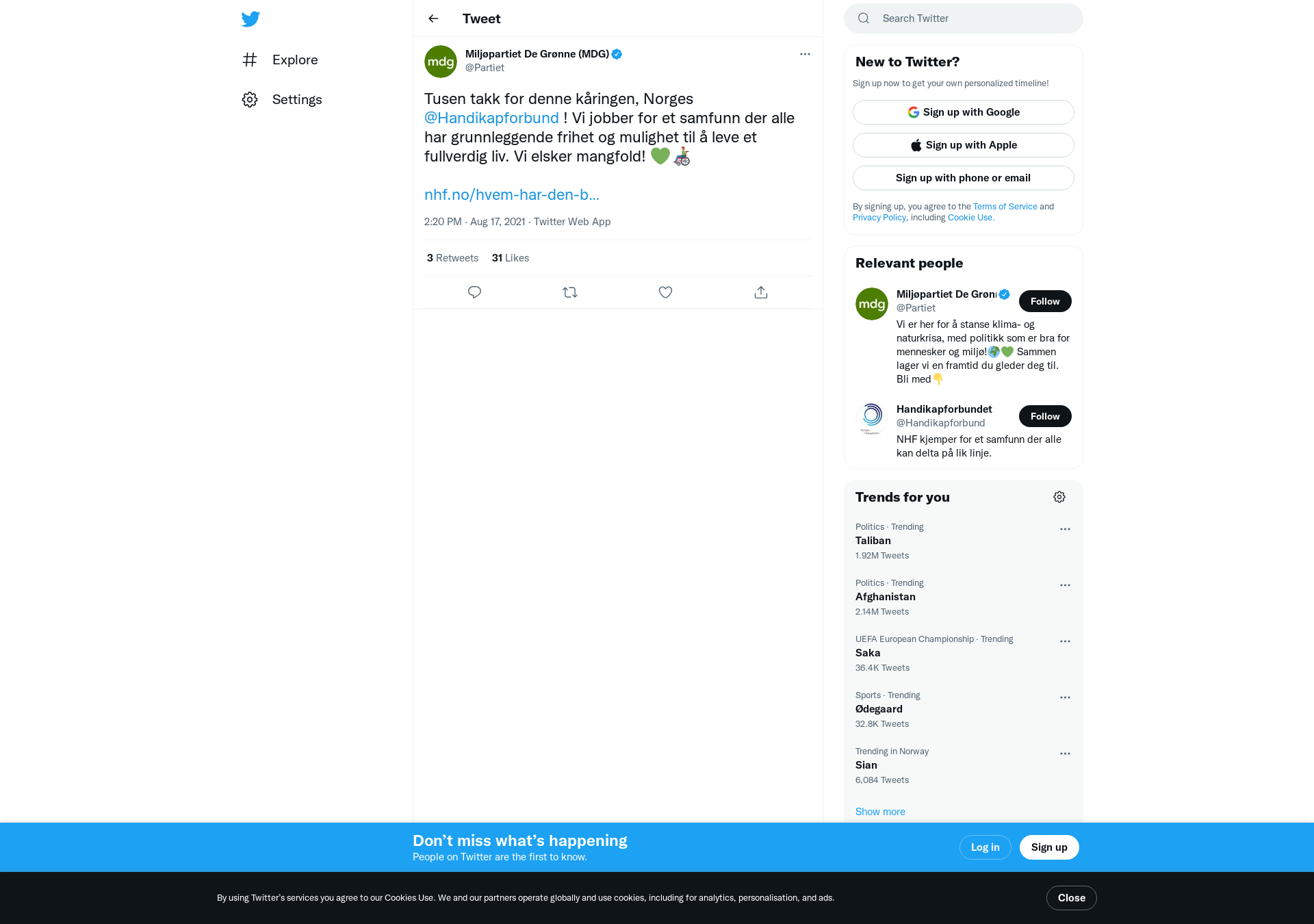
Task: Go back using the arrow icon
Action: click(x=433, y=18)
